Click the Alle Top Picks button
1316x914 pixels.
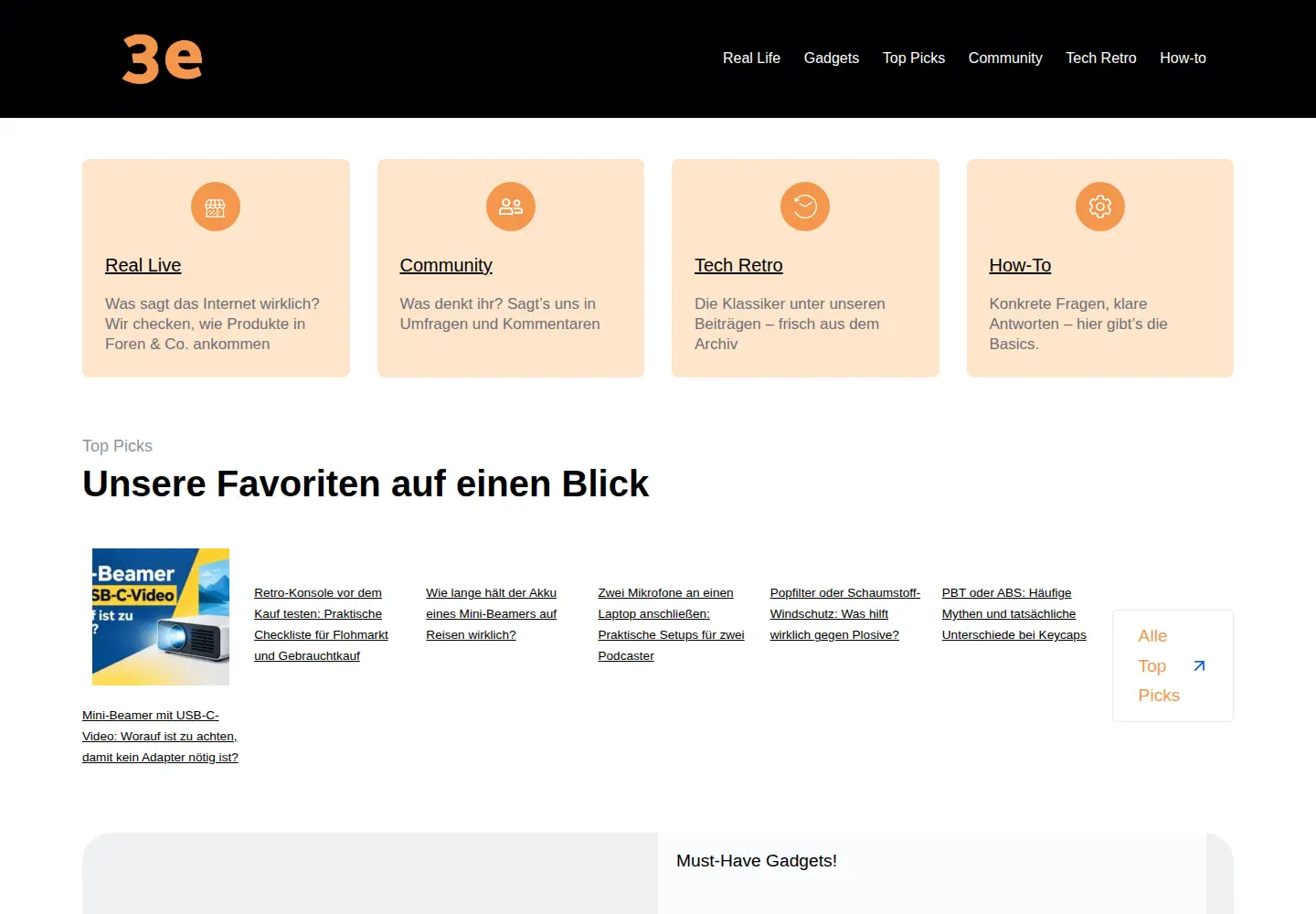pos(1173,666)
